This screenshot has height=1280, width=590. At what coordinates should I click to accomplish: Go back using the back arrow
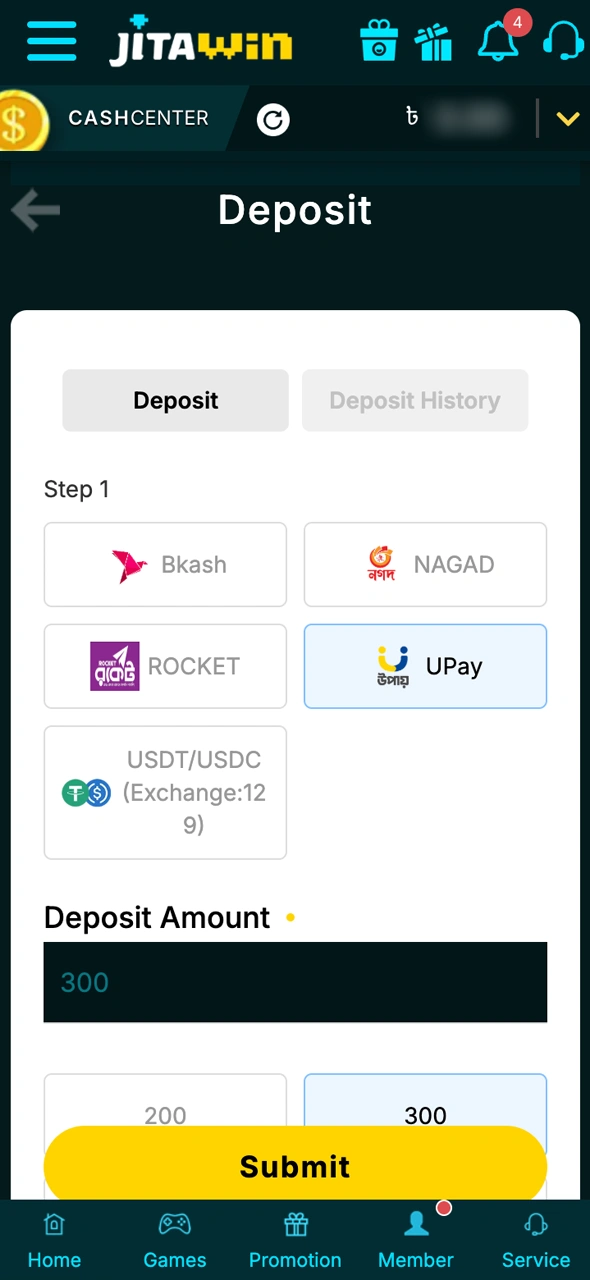pyautogui.click(x=35, y=210)
